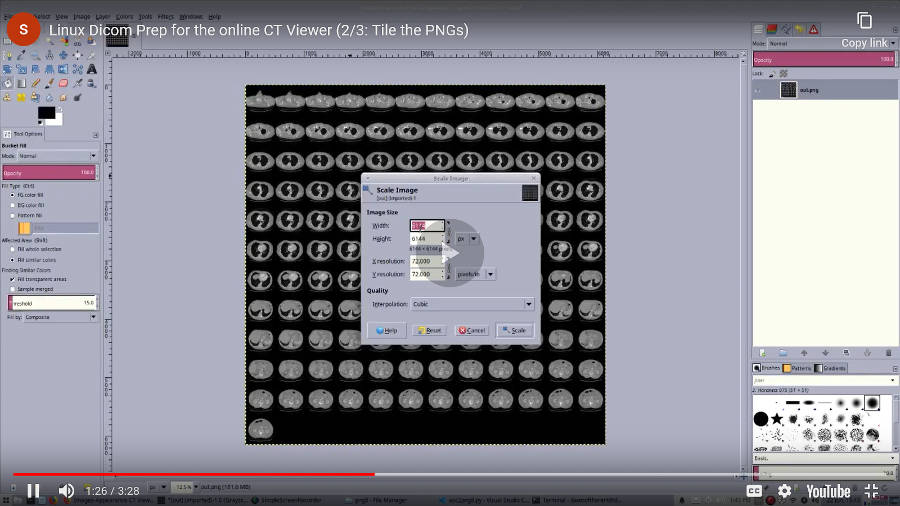
Task: Select Fill whole selection option
Action: tap(13, 250)
